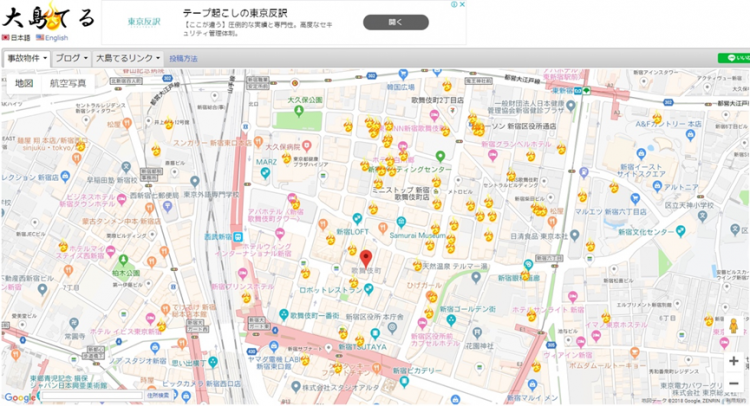Open the fire icon under 新宿プリンスホテル
This screenshot has height=406, width=750.
246,297
